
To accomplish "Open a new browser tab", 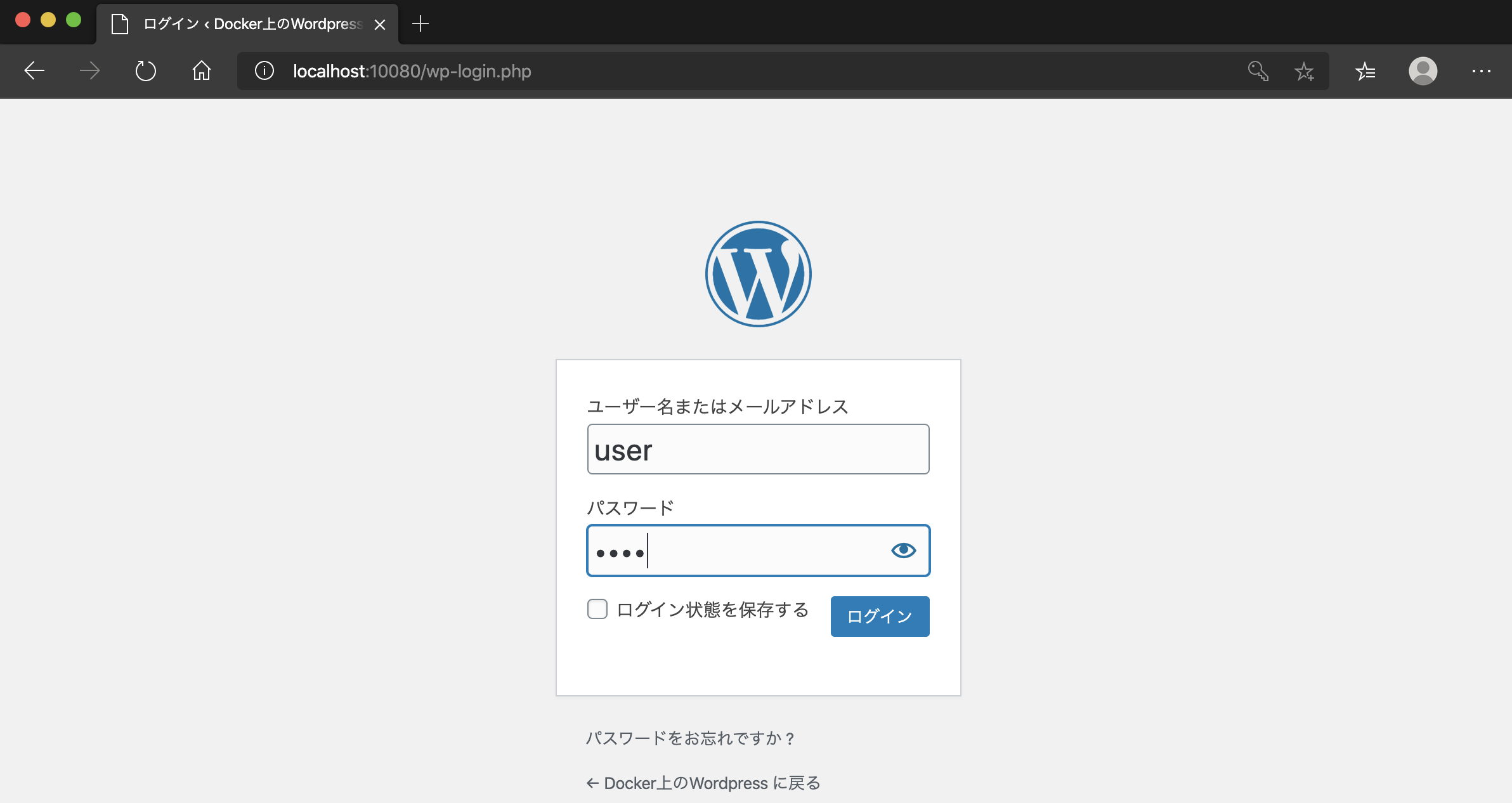I will [420, 24].
